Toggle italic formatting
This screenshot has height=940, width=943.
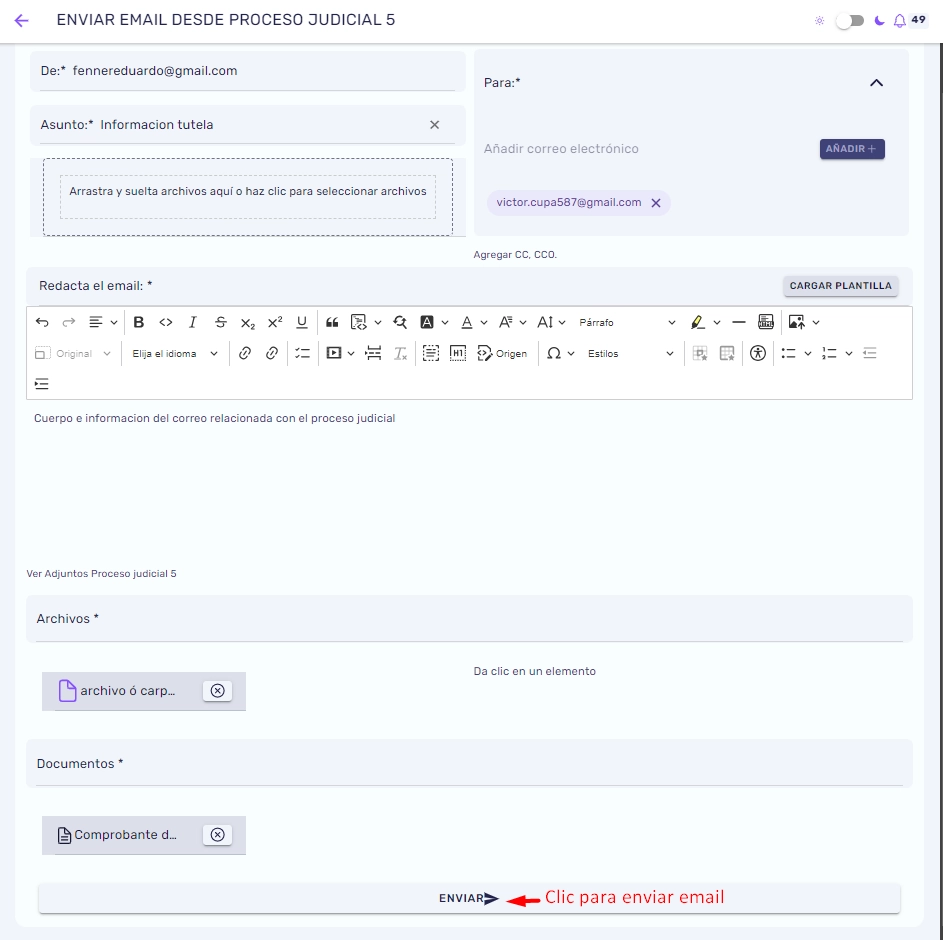click(192, 322)
